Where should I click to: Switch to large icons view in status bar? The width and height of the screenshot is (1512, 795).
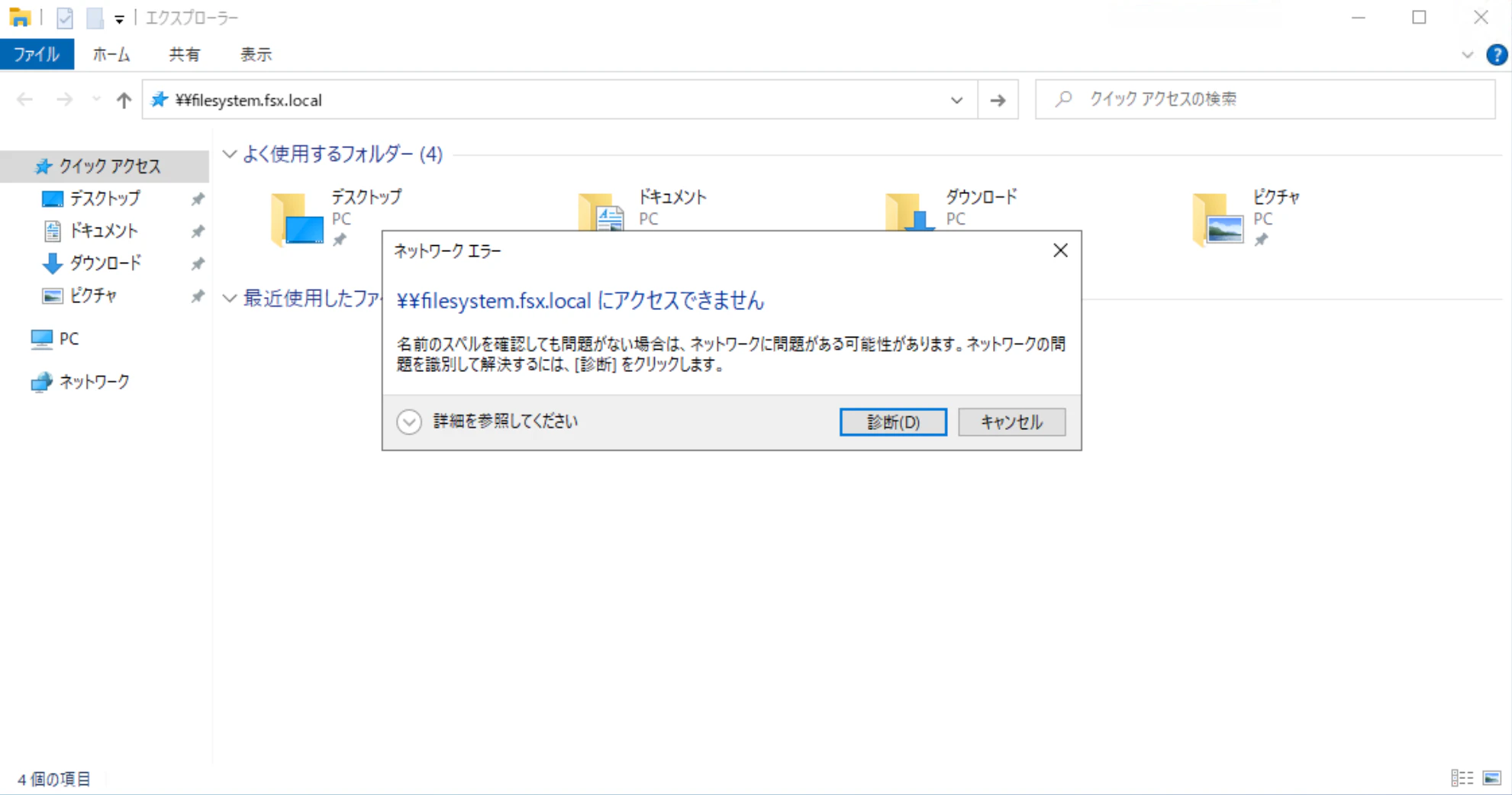[x=1492, y=778]
